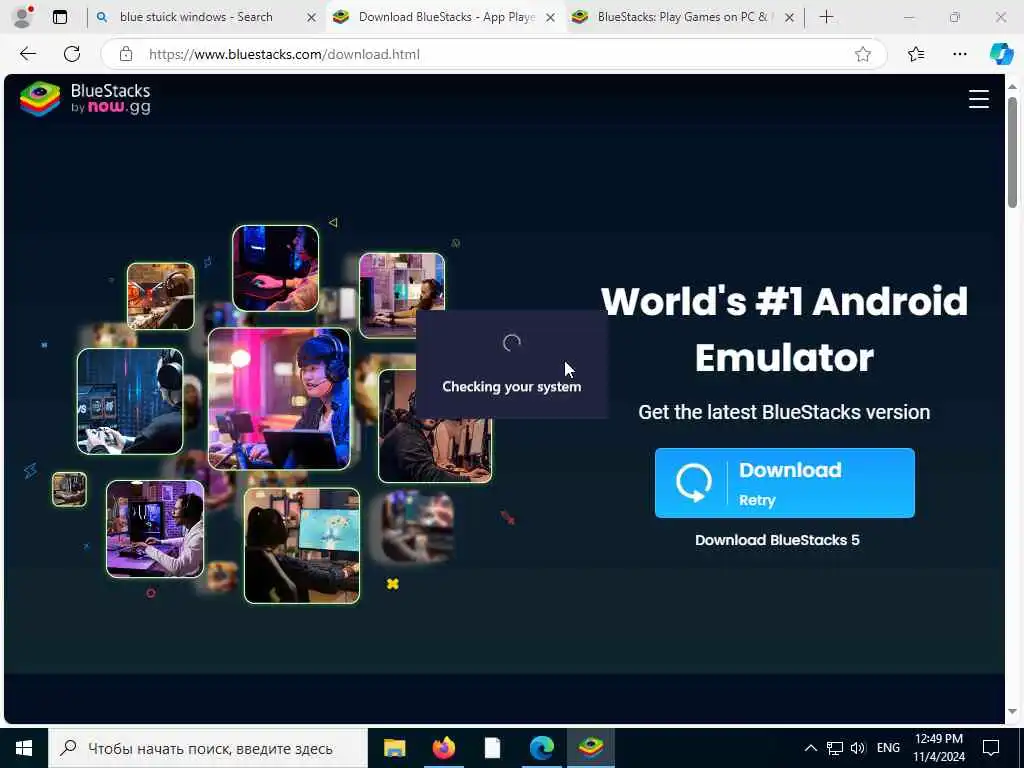Click the page scrollbar thumb
This screenshot has width=1024, height=768.
point(1012,152)
